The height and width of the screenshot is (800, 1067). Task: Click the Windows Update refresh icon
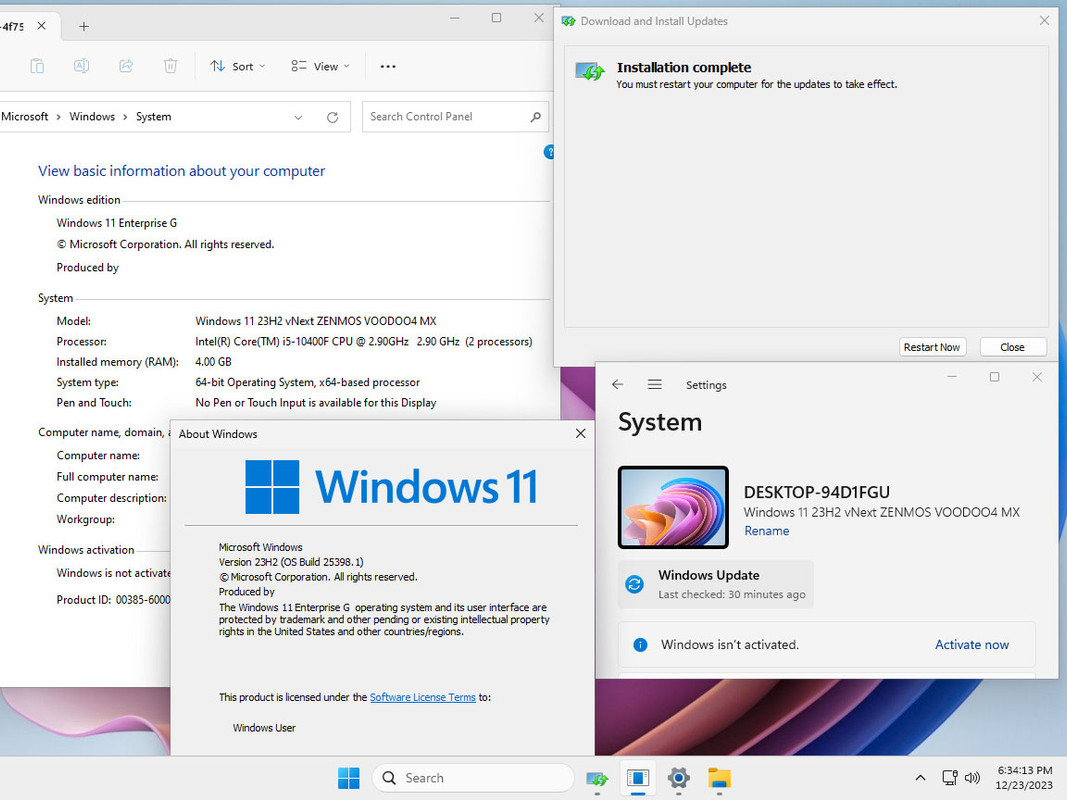pos(634,584)
